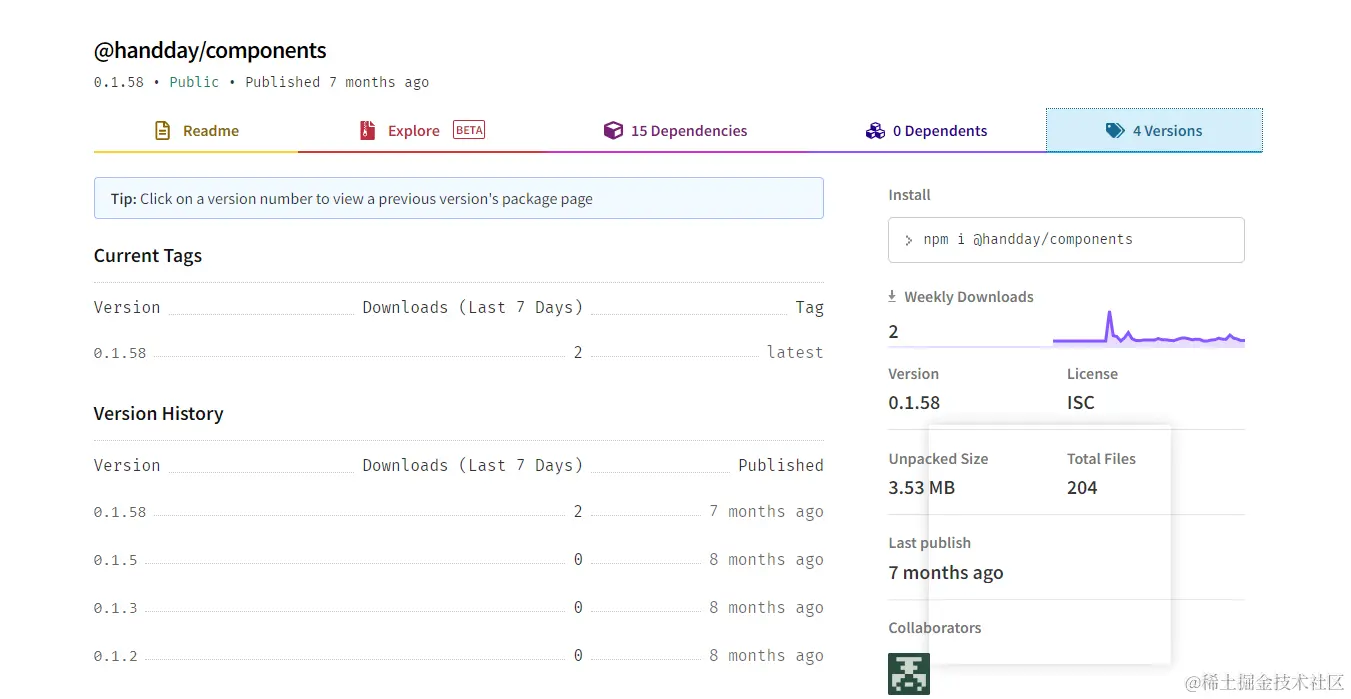1351x699 pixels.
Task: Click the '3.53 MB' unpacked size value
Action: 922,488
